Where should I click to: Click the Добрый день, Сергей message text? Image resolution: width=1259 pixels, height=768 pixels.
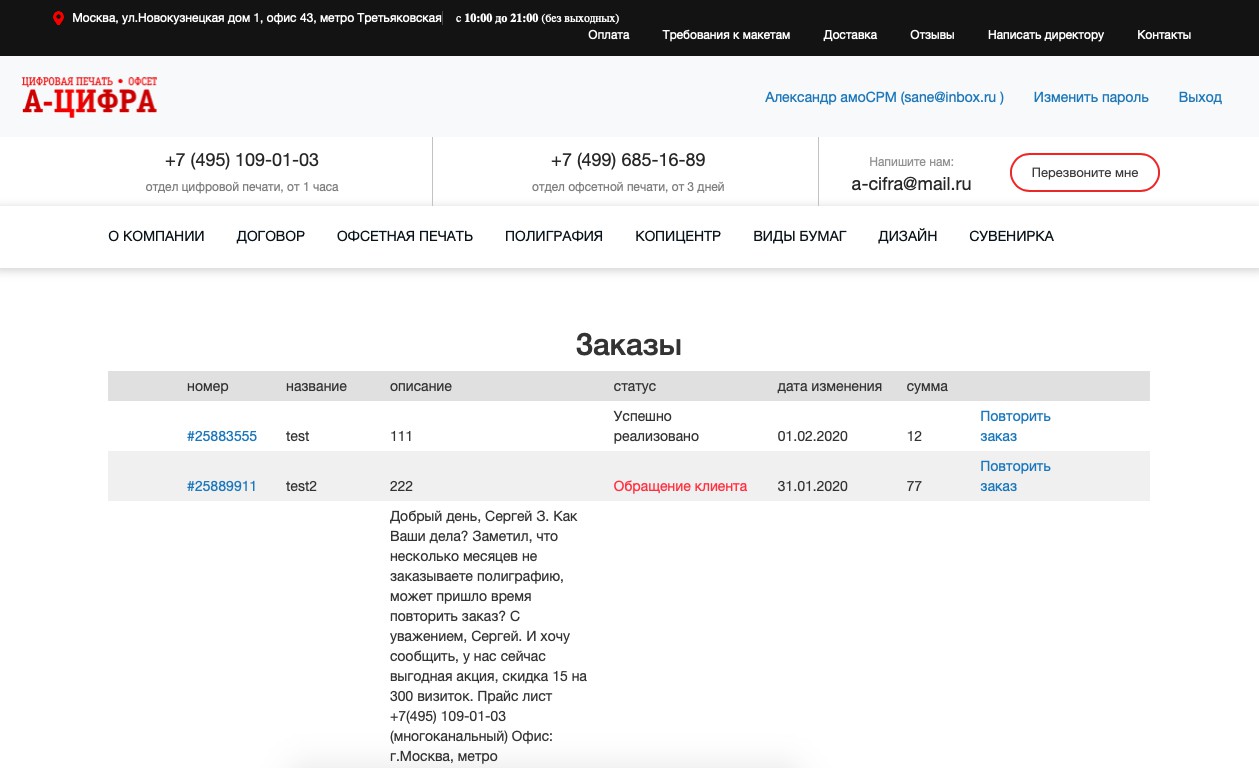(x=489, y=636)
